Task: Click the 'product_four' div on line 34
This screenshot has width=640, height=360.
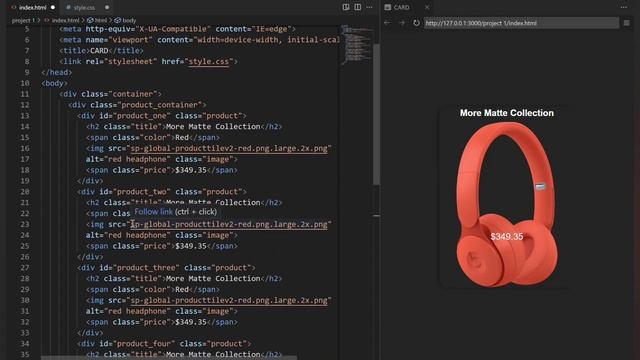Action: (164, 344)
